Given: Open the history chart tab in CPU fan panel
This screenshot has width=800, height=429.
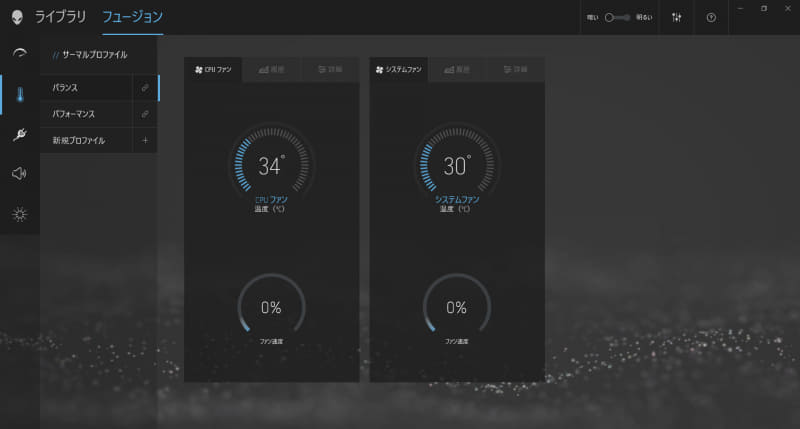Looking at the screenshot, I should point(271,69).
